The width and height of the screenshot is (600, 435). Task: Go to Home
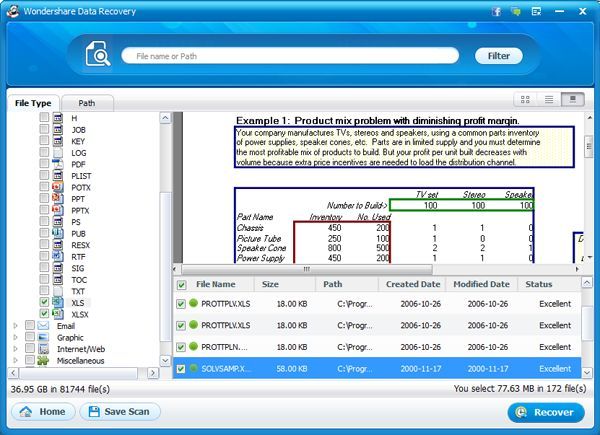point(44,412)
